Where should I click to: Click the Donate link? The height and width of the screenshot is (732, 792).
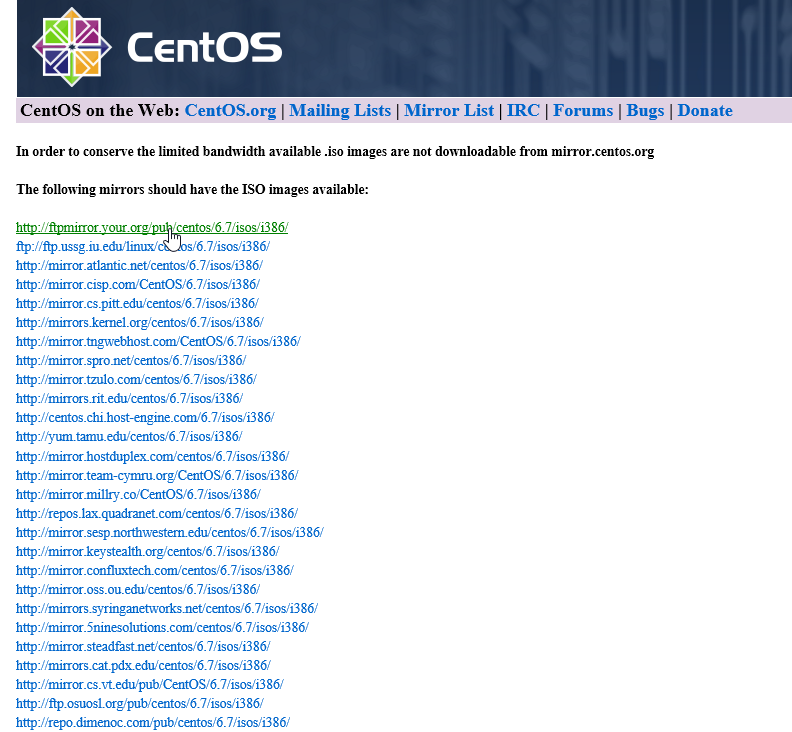[x=705, y=111]
